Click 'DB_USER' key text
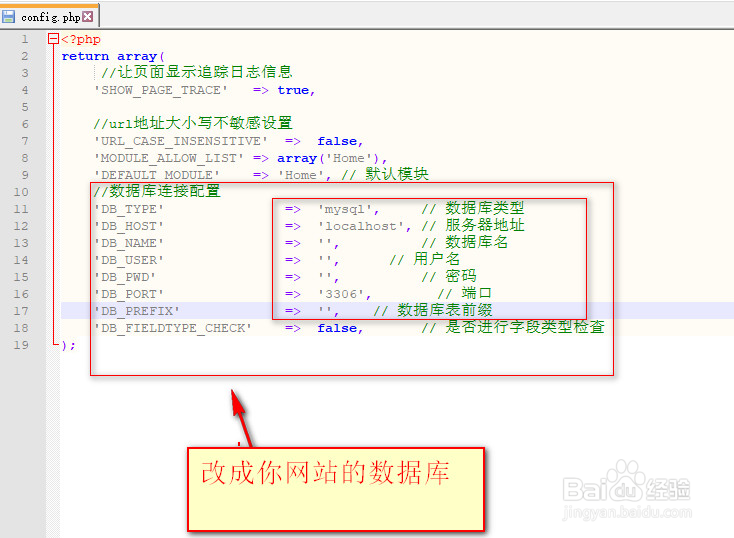 129,260
